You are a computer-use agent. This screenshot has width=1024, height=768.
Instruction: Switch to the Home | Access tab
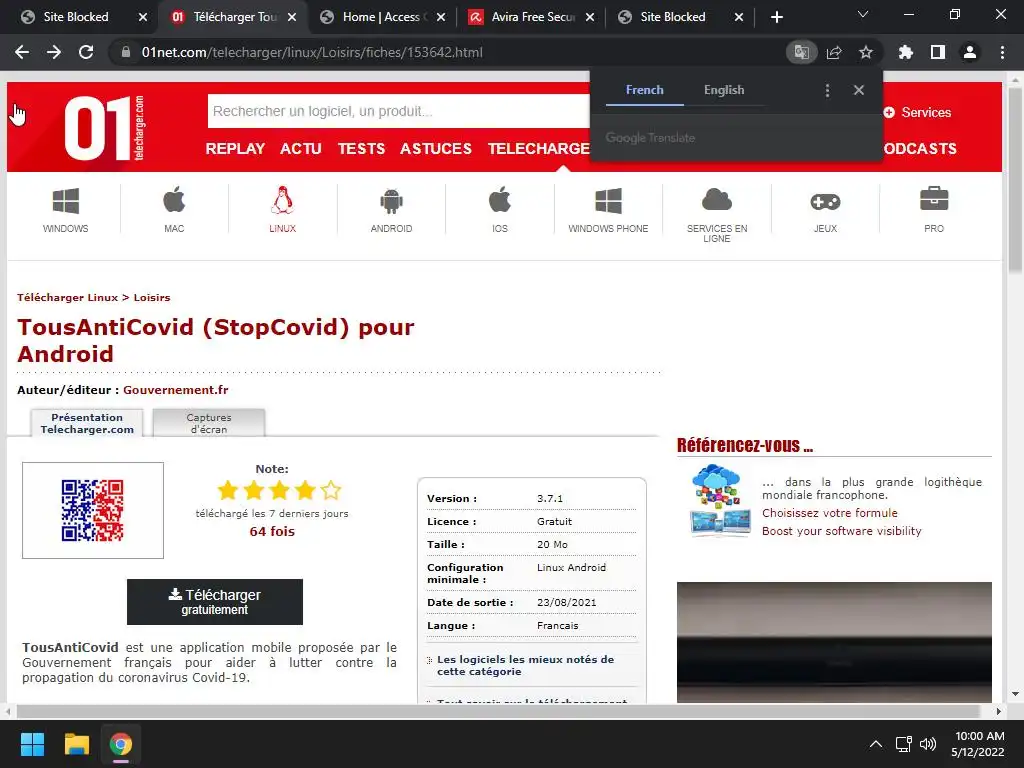(381, 17)
